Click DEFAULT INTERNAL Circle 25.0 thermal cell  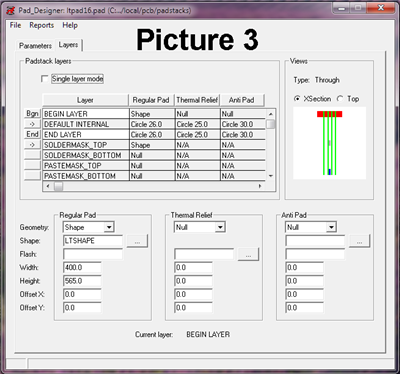pyautogui.click(x=197, y=124)
